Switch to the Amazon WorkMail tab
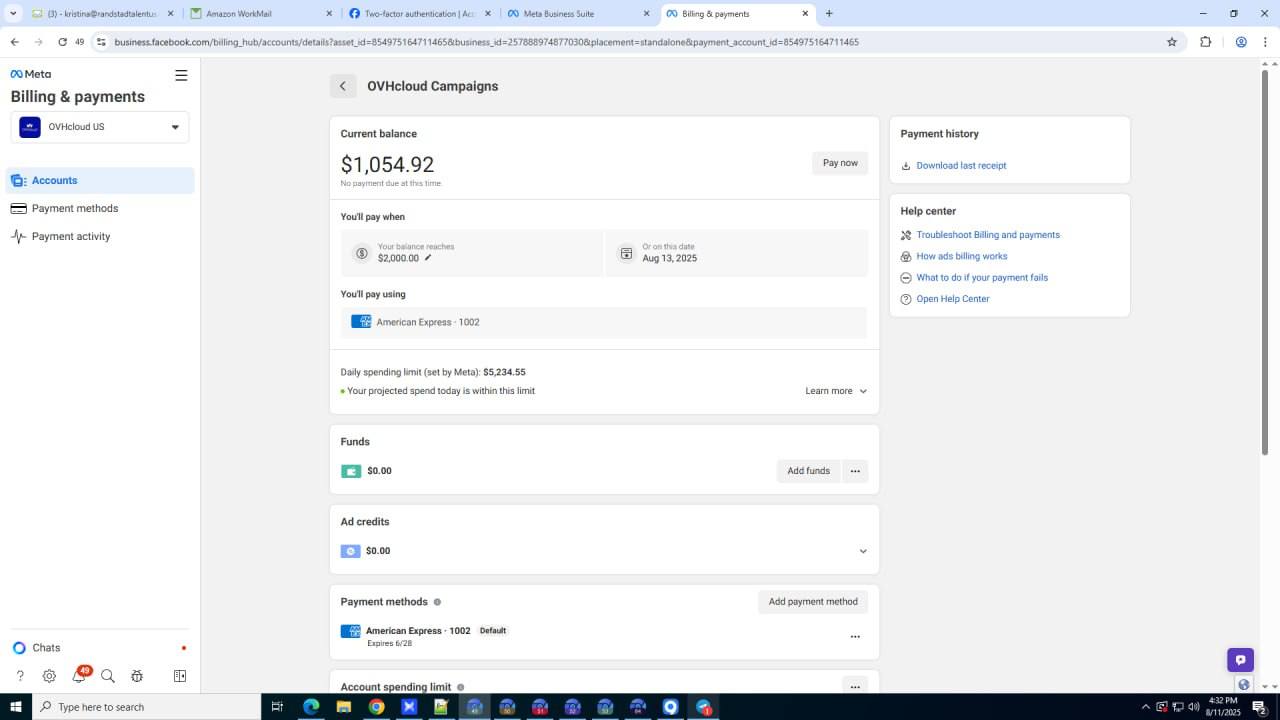This screenshot has height=720, width=1280. pyautogui.click(x=261, y=14)
